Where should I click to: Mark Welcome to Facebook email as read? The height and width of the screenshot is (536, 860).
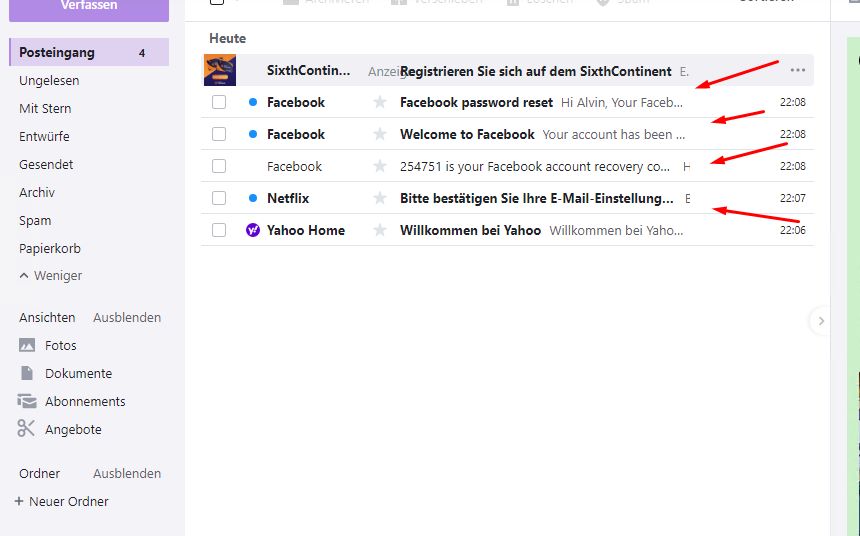pos(253,134)
